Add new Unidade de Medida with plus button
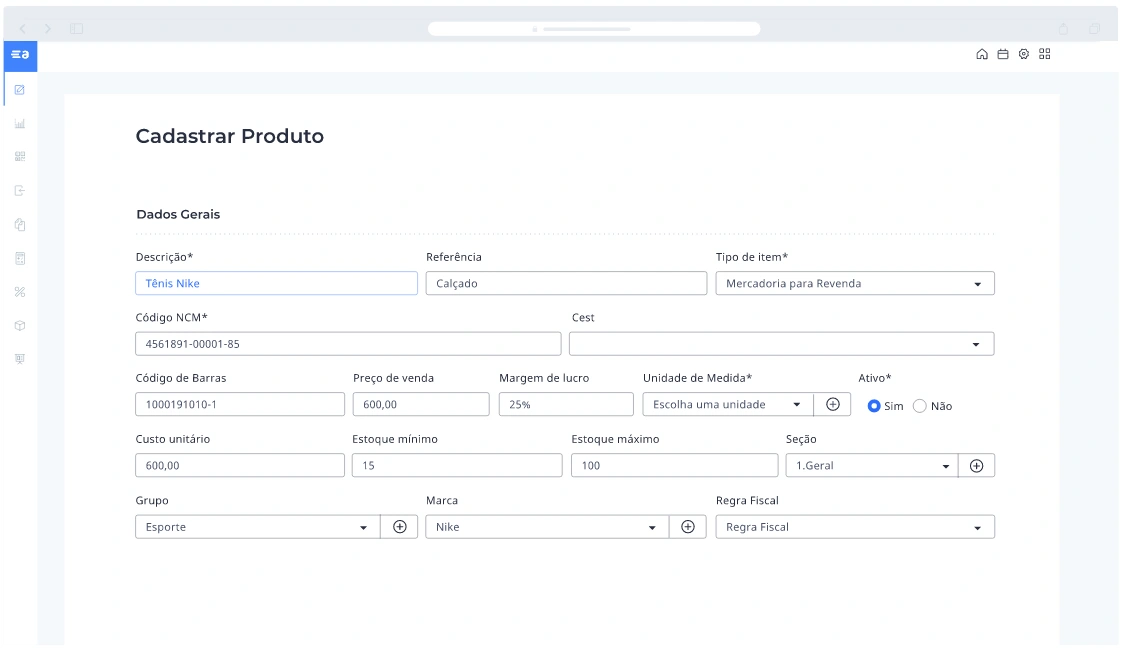This screenshot has height=648, width=1121. click(832, 404)
